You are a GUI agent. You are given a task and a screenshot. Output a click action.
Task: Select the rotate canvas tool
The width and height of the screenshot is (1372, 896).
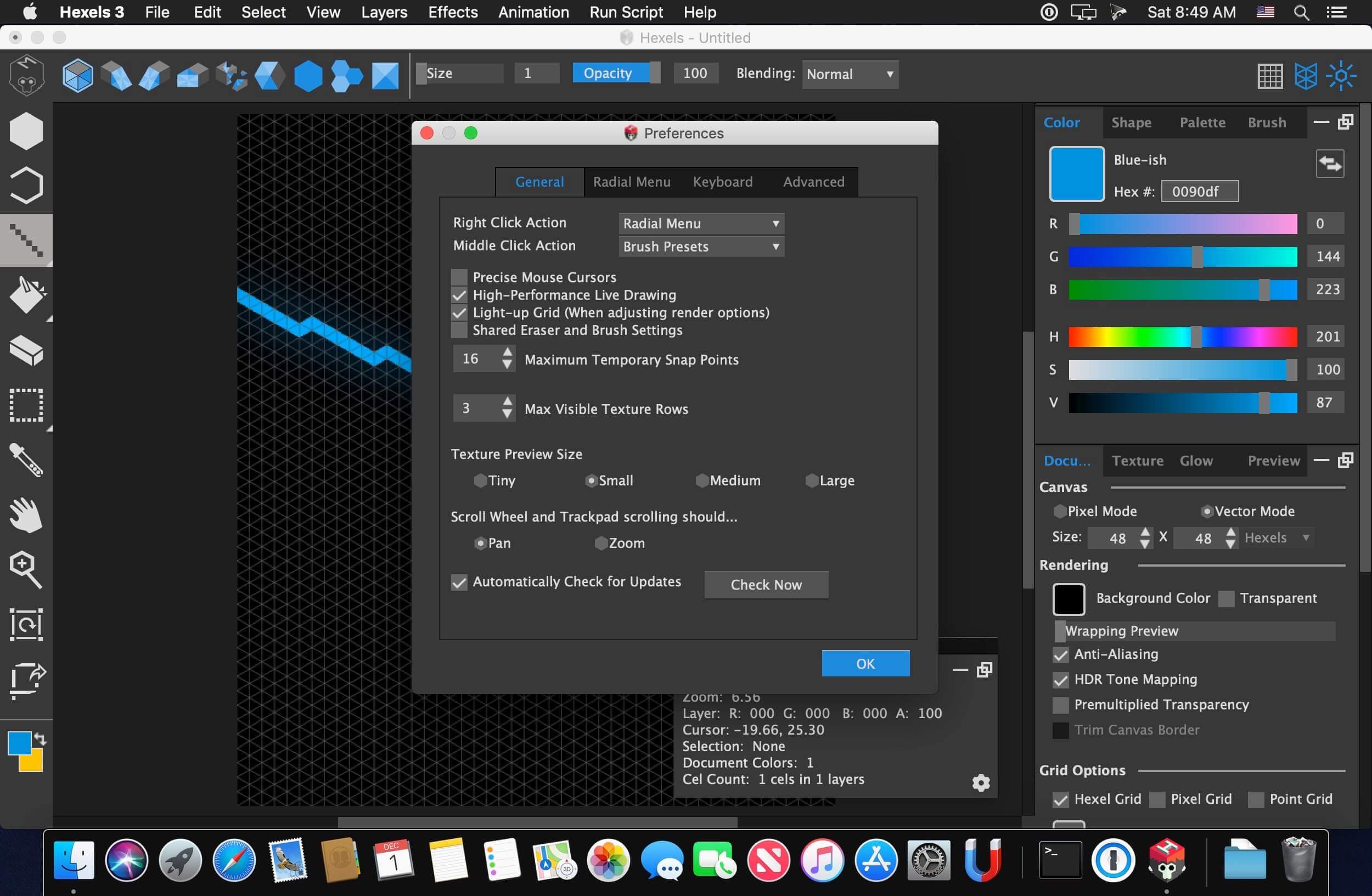pos(26,624)
